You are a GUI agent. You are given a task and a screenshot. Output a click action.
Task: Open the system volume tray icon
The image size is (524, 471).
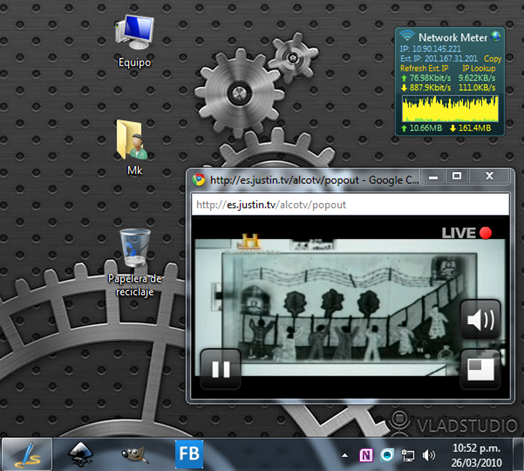click(x=428, y=455)
